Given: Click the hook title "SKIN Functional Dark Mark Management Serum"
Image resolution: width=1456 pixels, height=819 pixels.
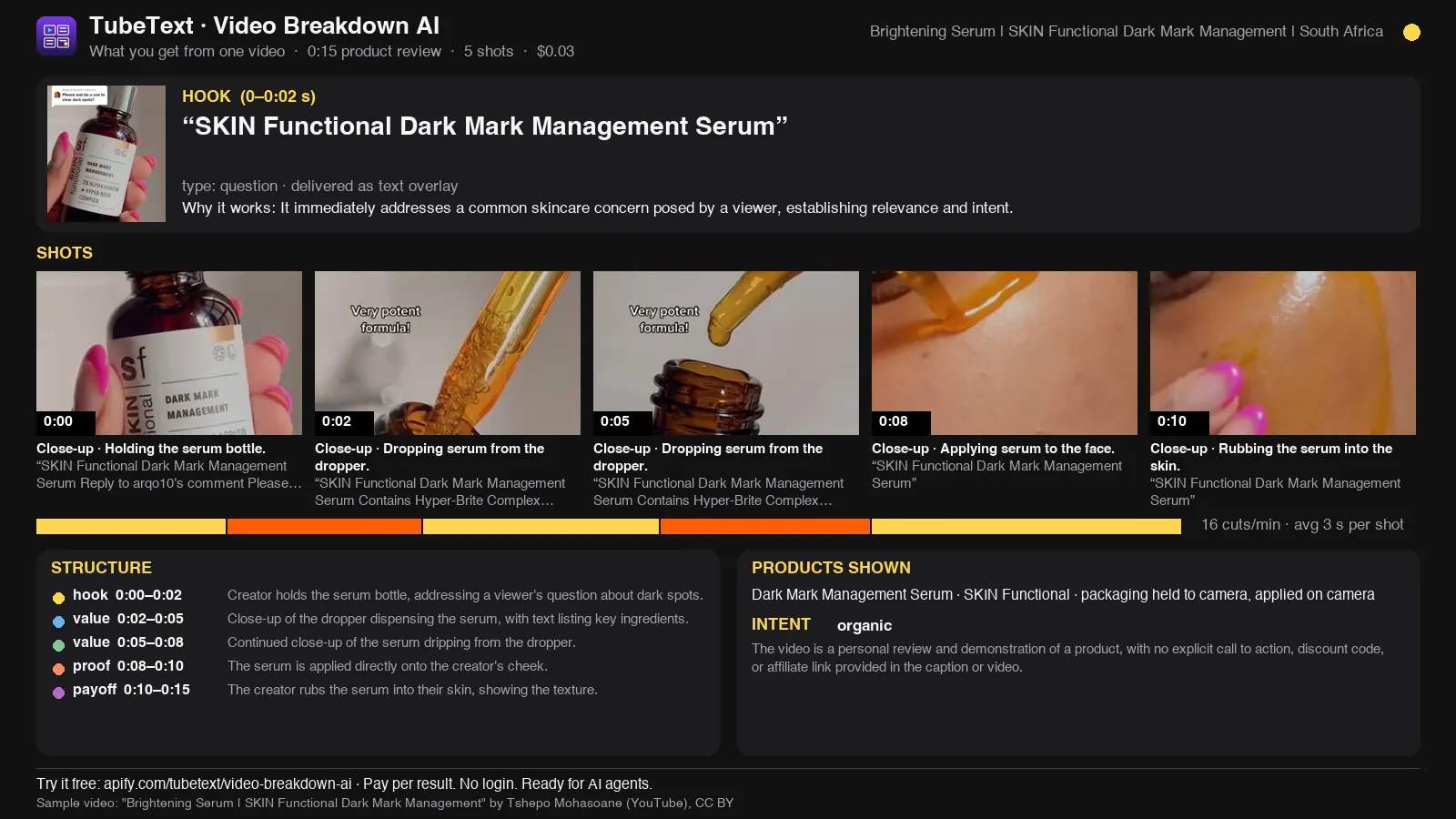Looking at the screenshot, I should pyautogui.click(x=485, y=126).
